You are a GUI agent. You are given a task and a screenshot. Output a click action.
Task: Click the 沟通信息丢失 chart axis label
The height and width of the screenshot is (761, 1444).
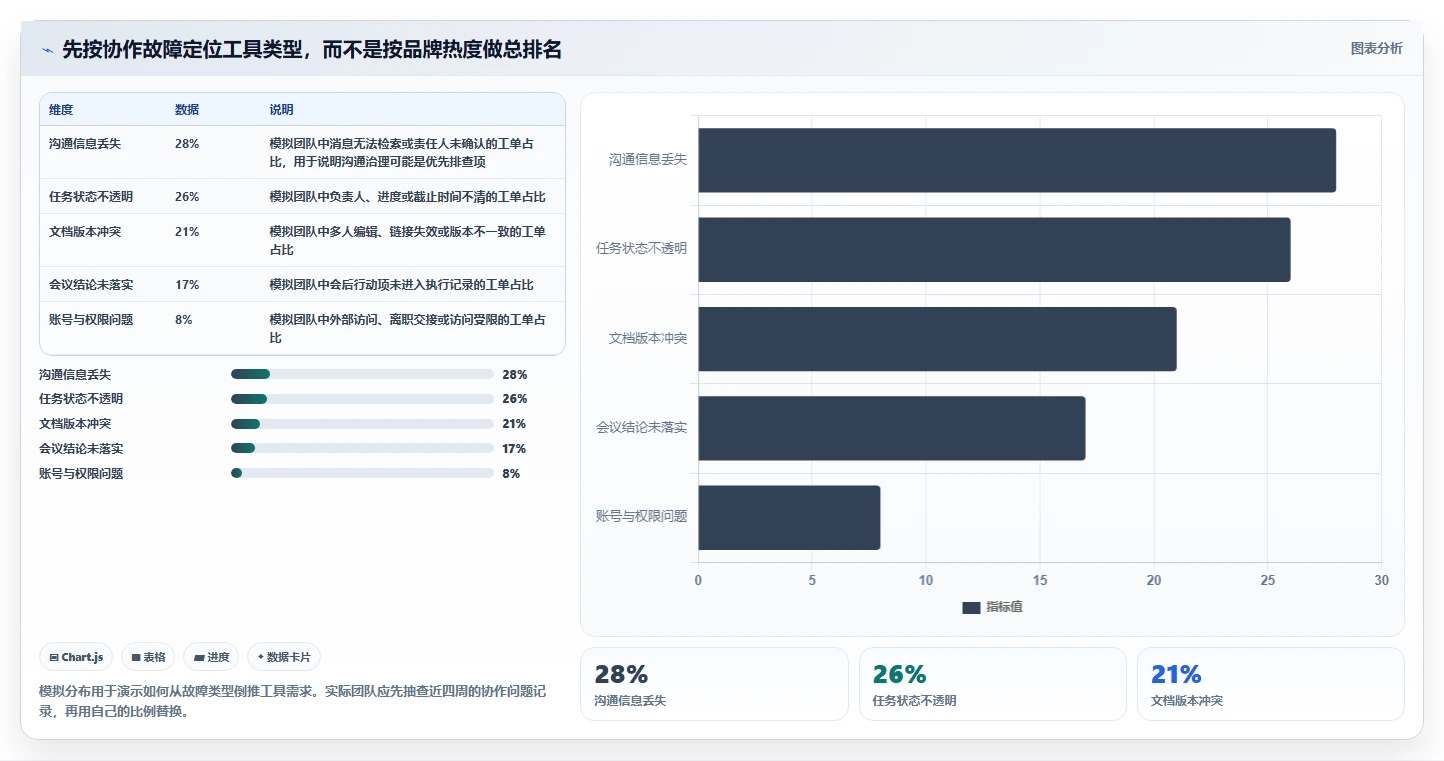(x=648, y=160)
